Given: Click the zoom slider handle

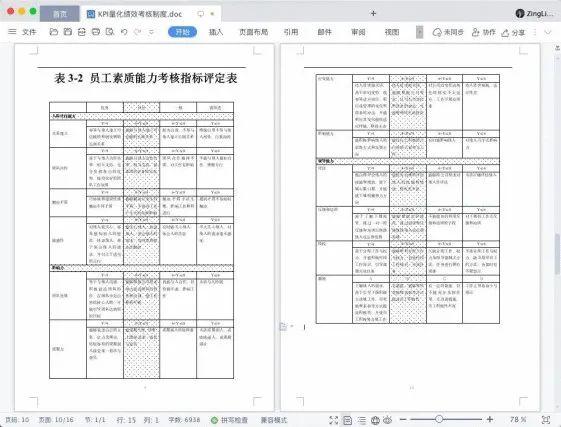Looking at the screenshot, I should [439, 419].
